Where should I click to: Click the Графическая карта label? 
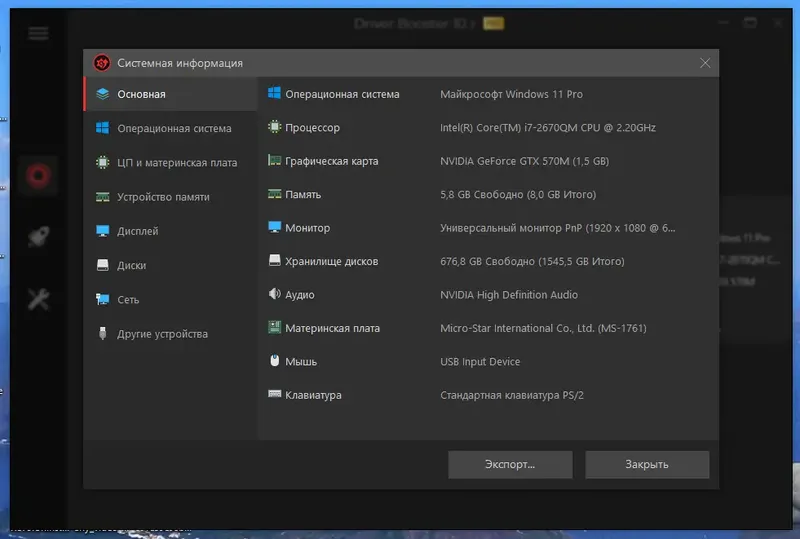tap(332, 161)
